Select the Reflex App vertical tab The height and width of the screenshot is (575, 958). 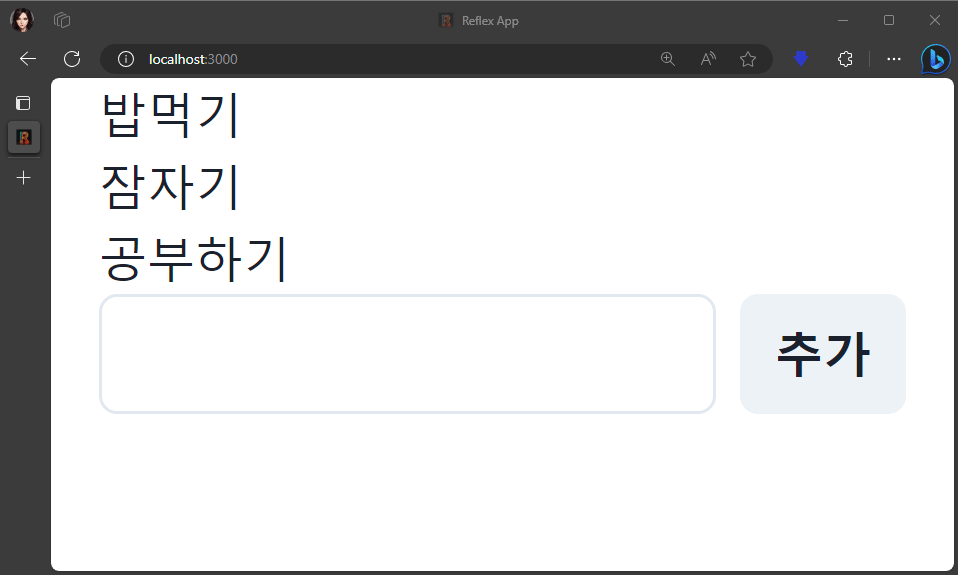point(24,137)
